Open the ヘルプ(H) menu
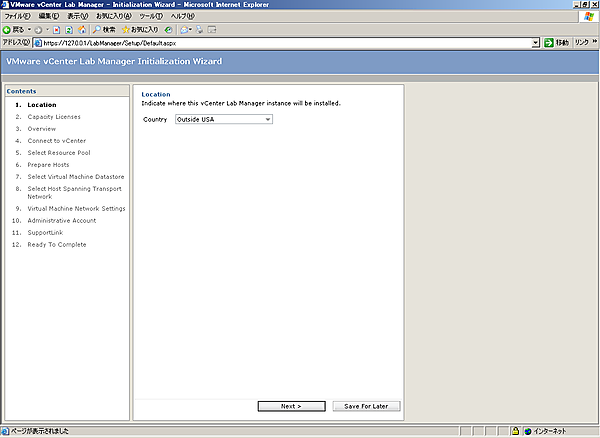The image size is (600, 438). coord(183,16)
